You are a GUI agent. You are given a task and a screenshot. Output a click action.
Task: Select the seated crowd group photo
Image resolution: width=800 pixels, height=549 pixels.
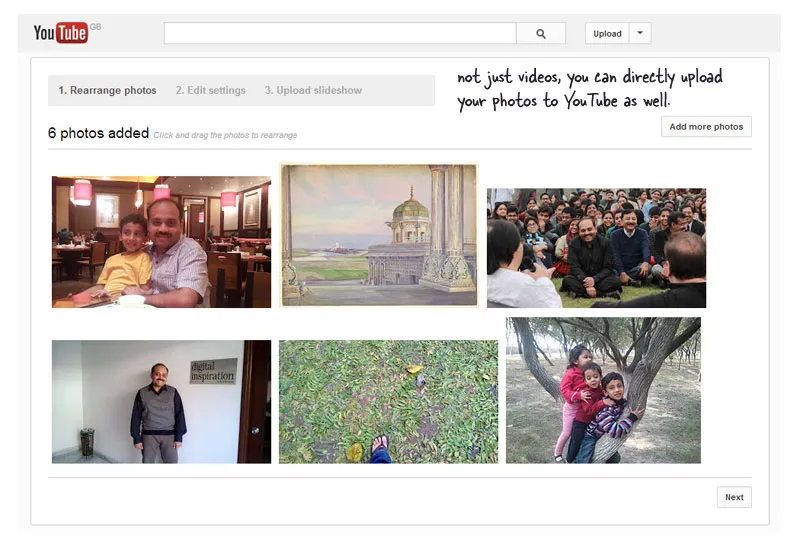coord(596,248)
